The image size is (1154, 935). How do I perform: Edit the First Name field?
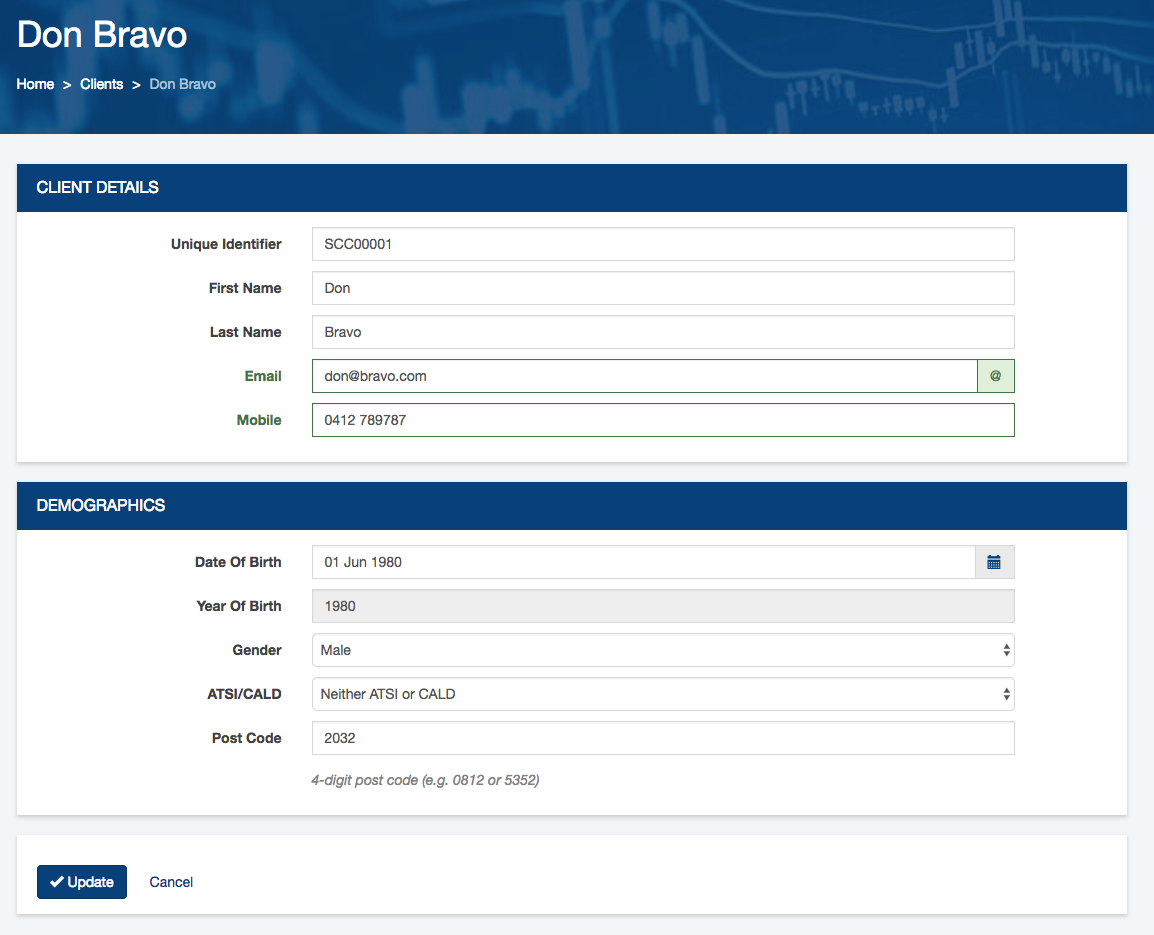pyautogui.click(x=663, y=288)
